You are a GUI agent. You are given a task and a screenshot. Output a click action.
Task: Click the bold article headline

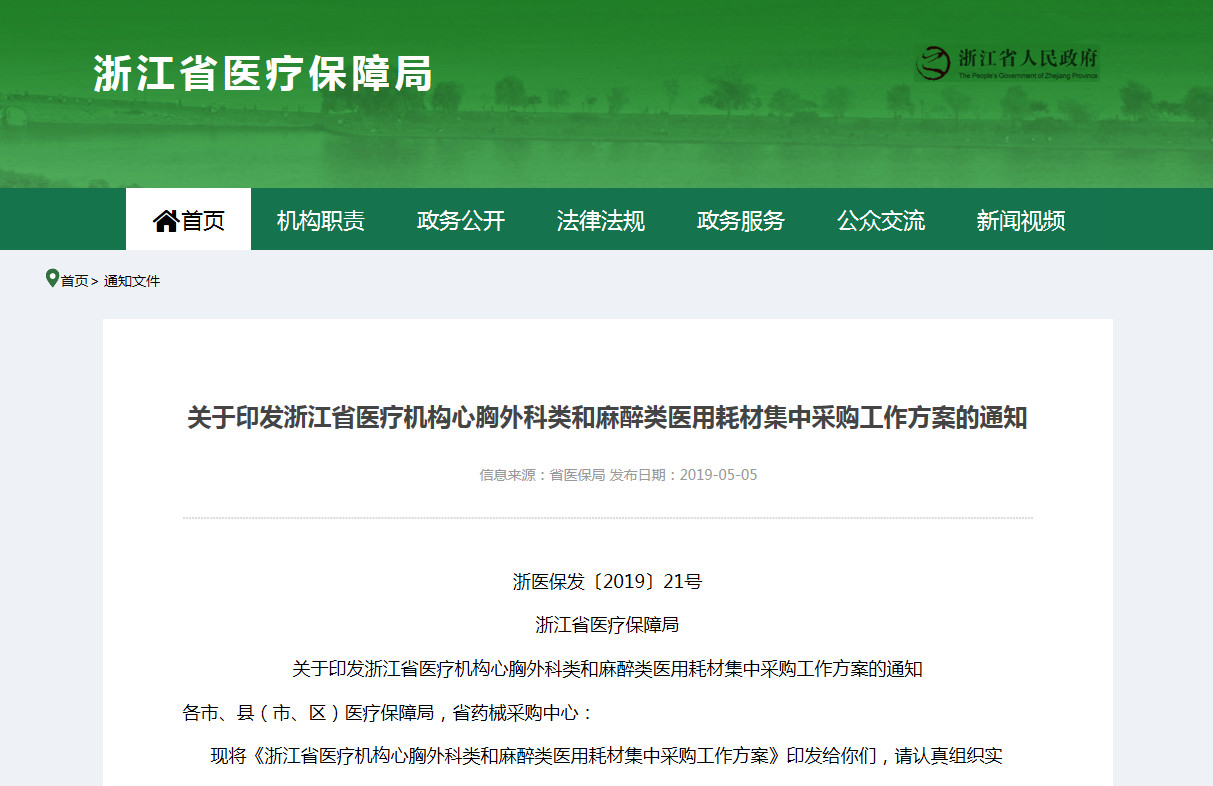tap(607, 418)
